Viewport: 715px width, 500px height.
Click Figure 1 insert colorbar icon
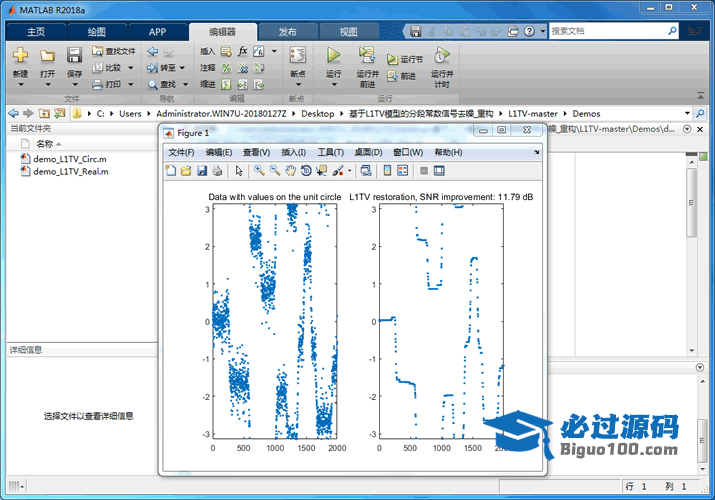pyautogui.click(x=387, y=171)
